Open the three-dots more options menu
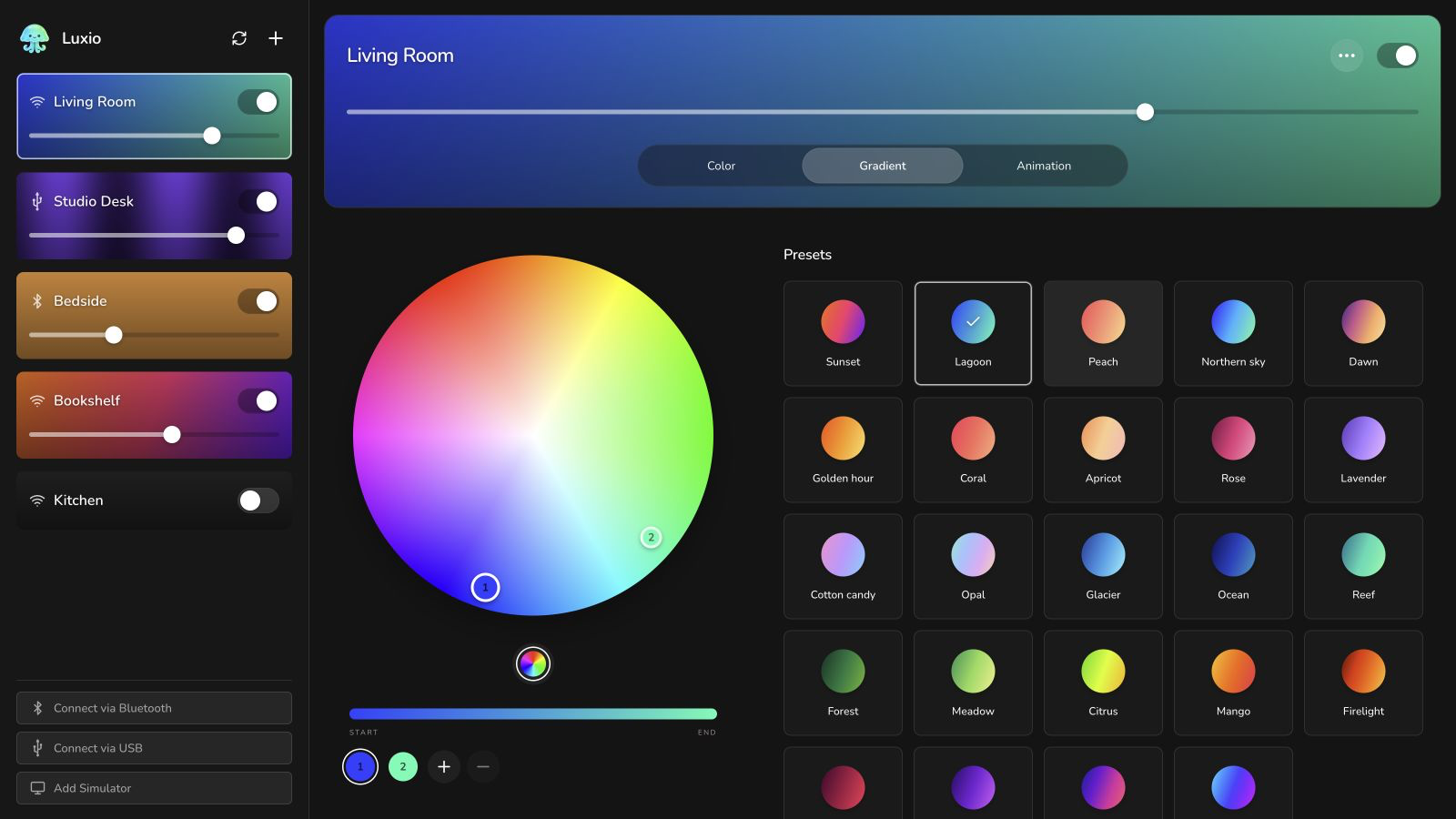Image resolution: width=1456 pixels, height=819 pixels. pos(1347,56)
